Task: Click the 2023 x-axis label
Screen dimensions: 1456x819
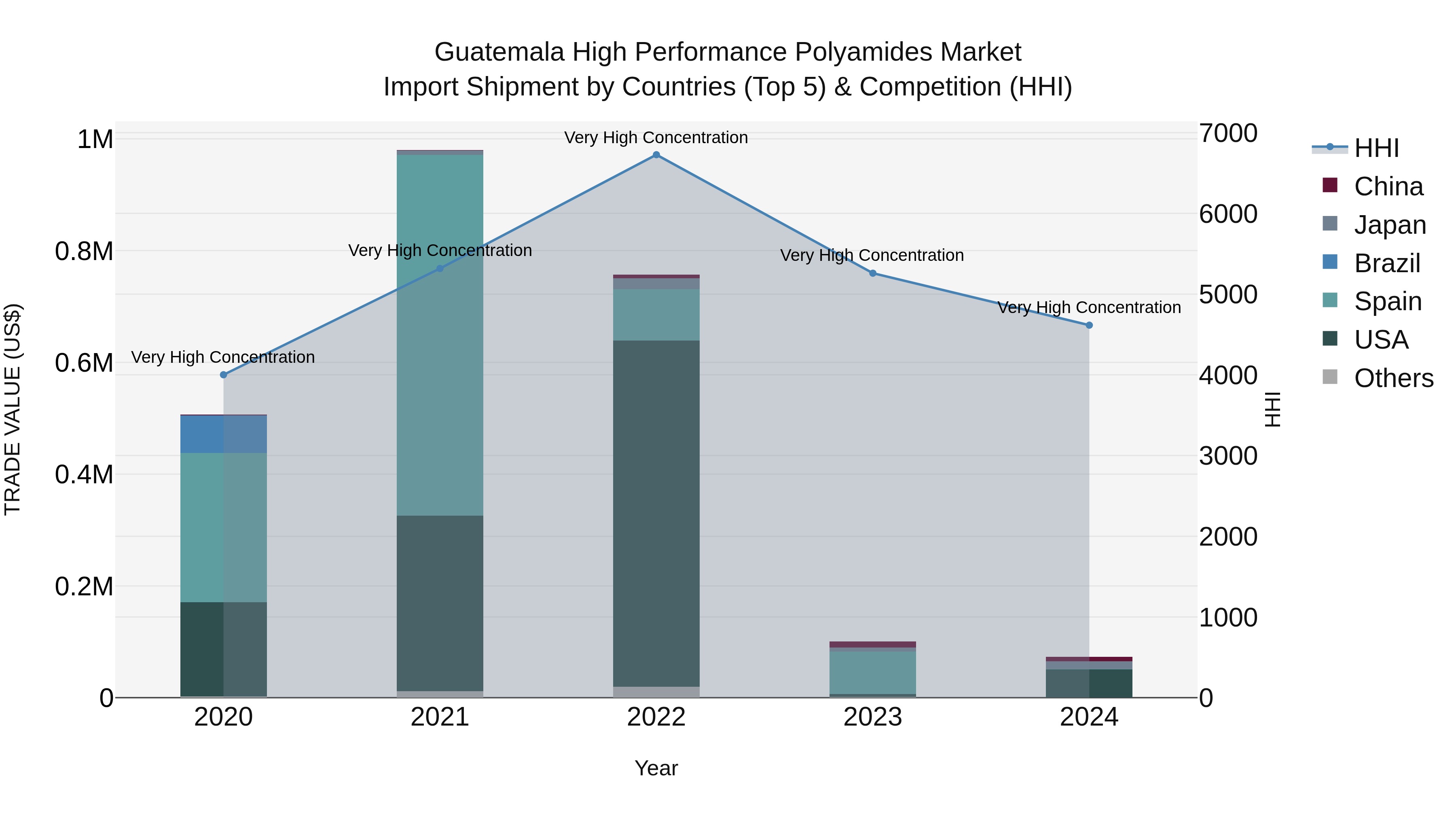Action: (873, 717)
